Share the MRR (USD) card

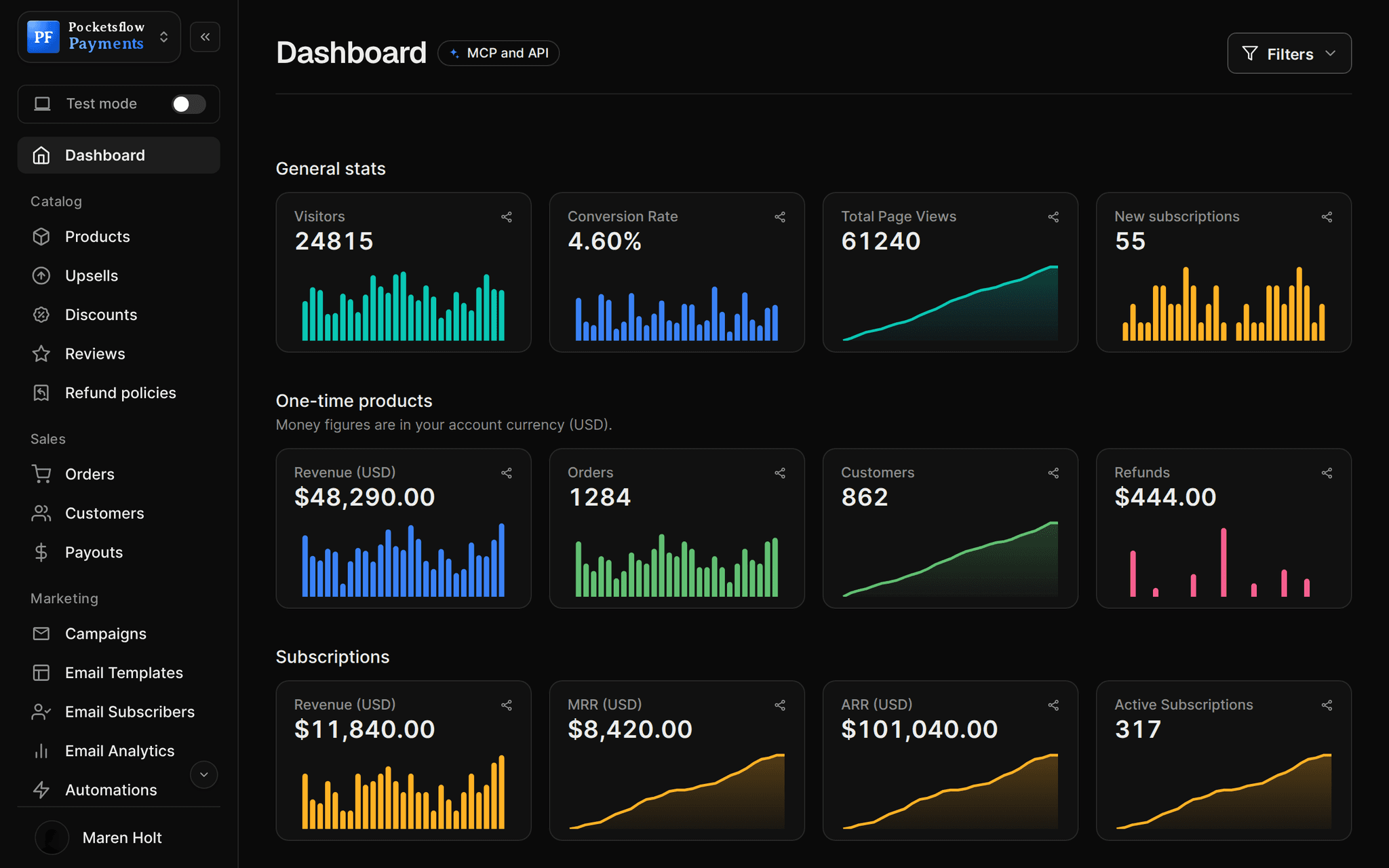(x=780, y=705)
